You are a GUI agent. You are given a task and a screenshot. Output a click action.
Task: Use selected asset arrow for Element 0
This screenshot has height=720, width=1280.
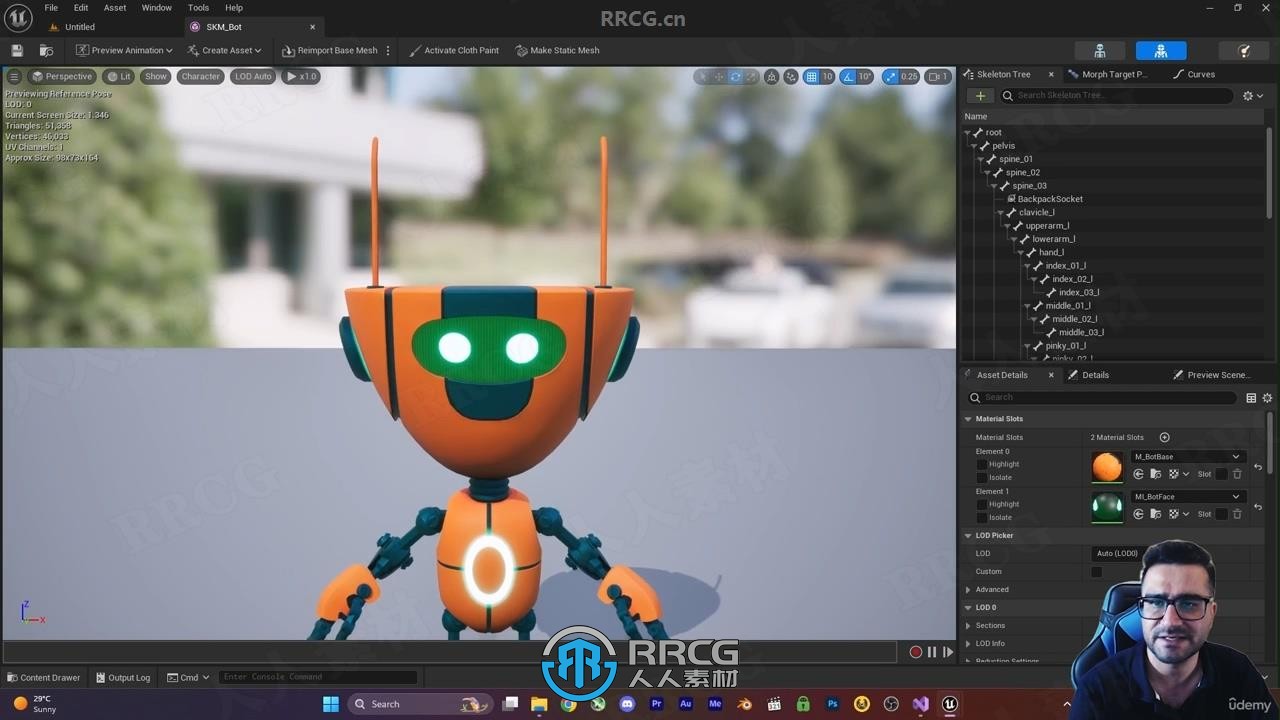[x=1138, y=474]
